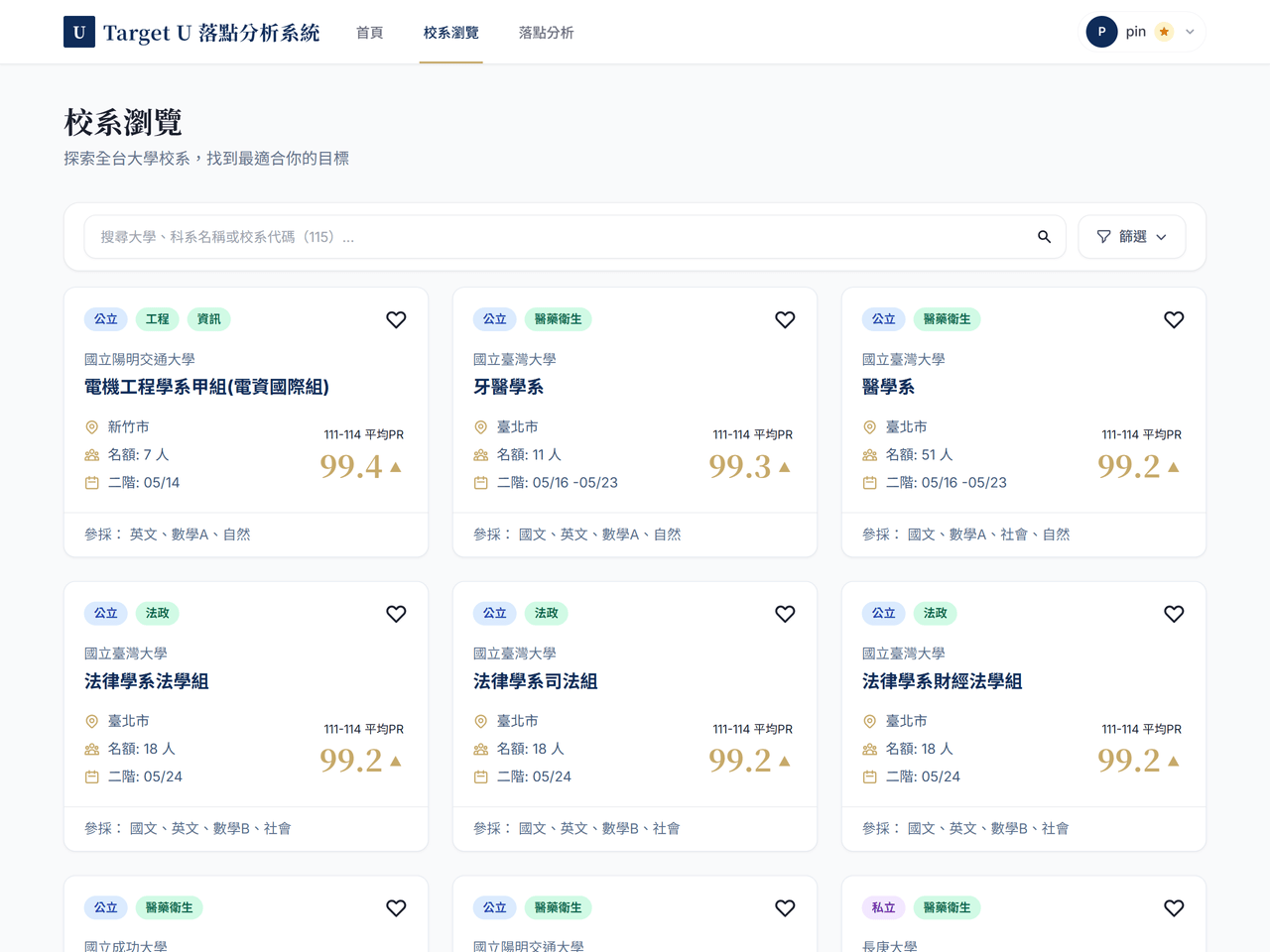Click the pin user avatar icon
Image resolution: width=1270 pixels, height=952 pixels.
[x=1101, y=32]
